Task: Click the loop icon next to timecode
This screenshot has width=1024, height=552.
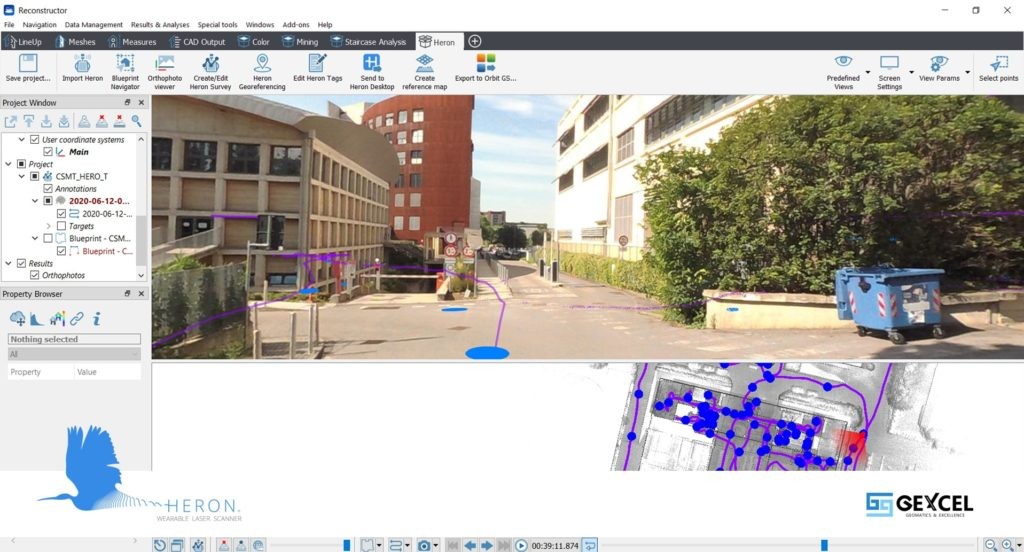Action: [590, 545]
